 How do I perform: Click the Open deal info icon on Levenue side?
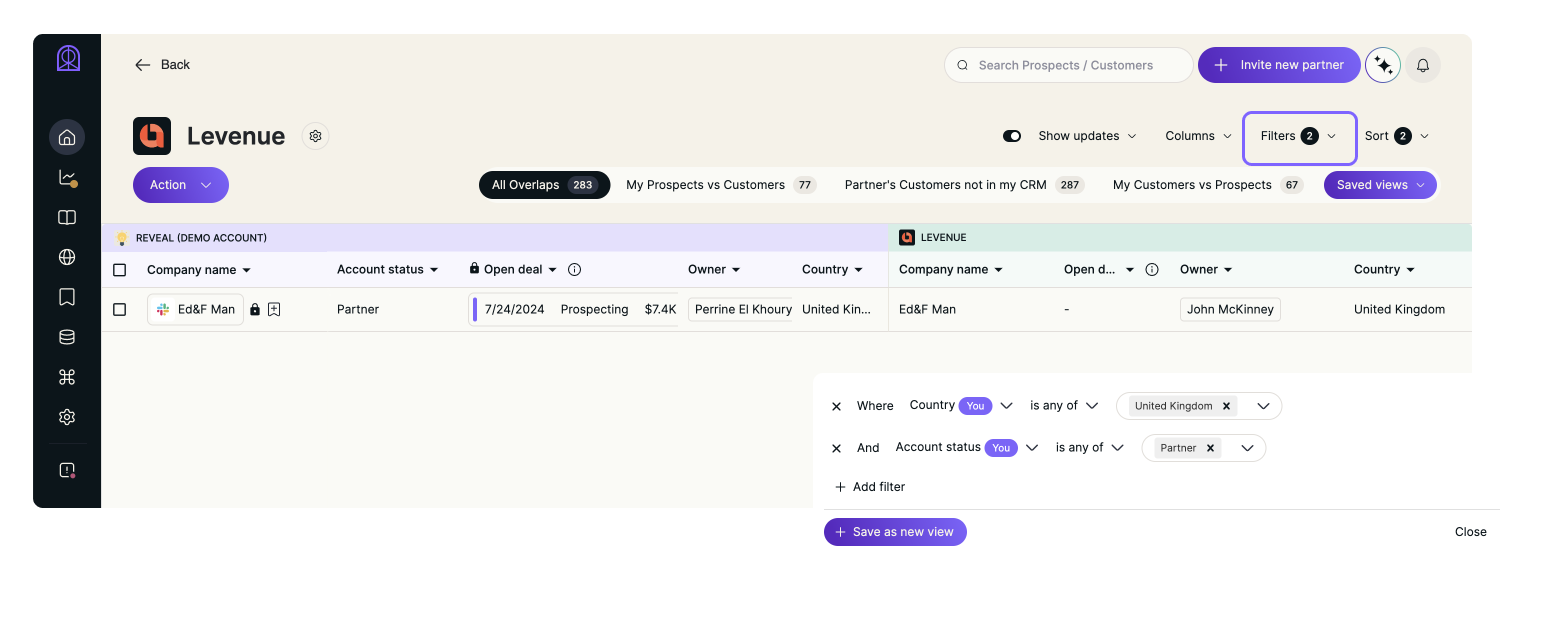1151,270
